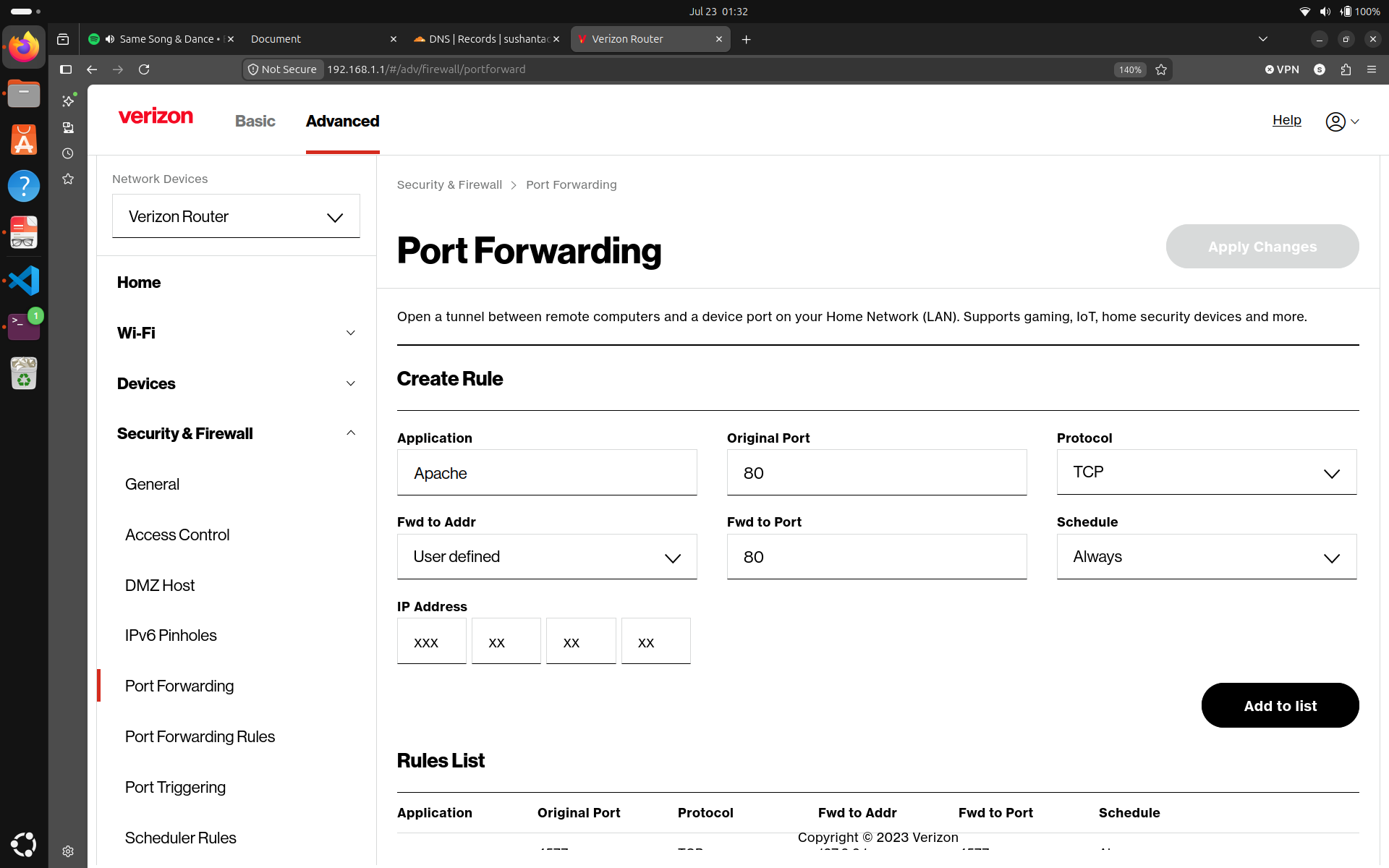Screen dimensions: 1389x868
Task: Click the Not Secure shield indicator
Action: (283, 69)
